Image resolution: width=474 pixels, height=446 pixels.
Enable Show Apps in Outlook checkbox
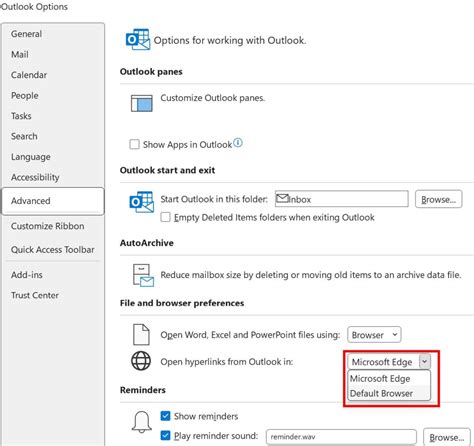[134, 144]
